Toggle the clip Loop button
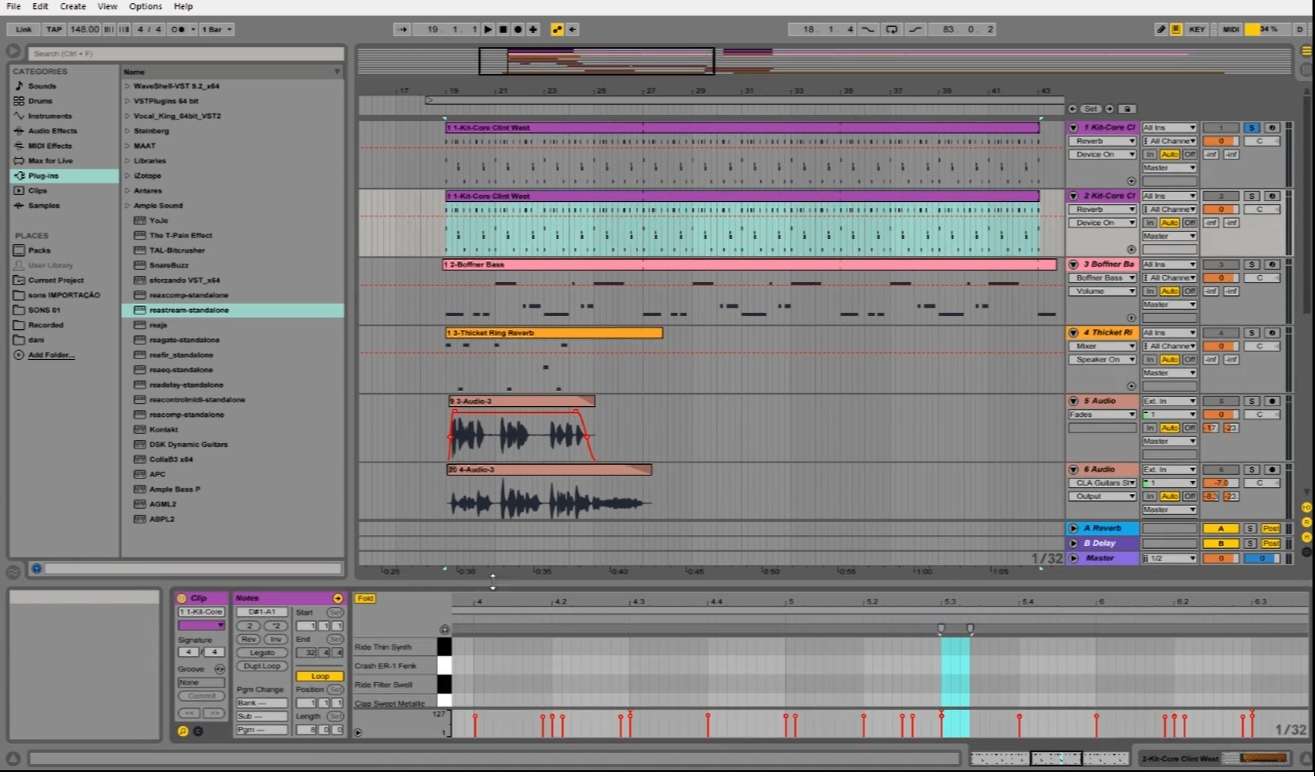Viewport: 1315px width, 776px height. tap(320, 676)
